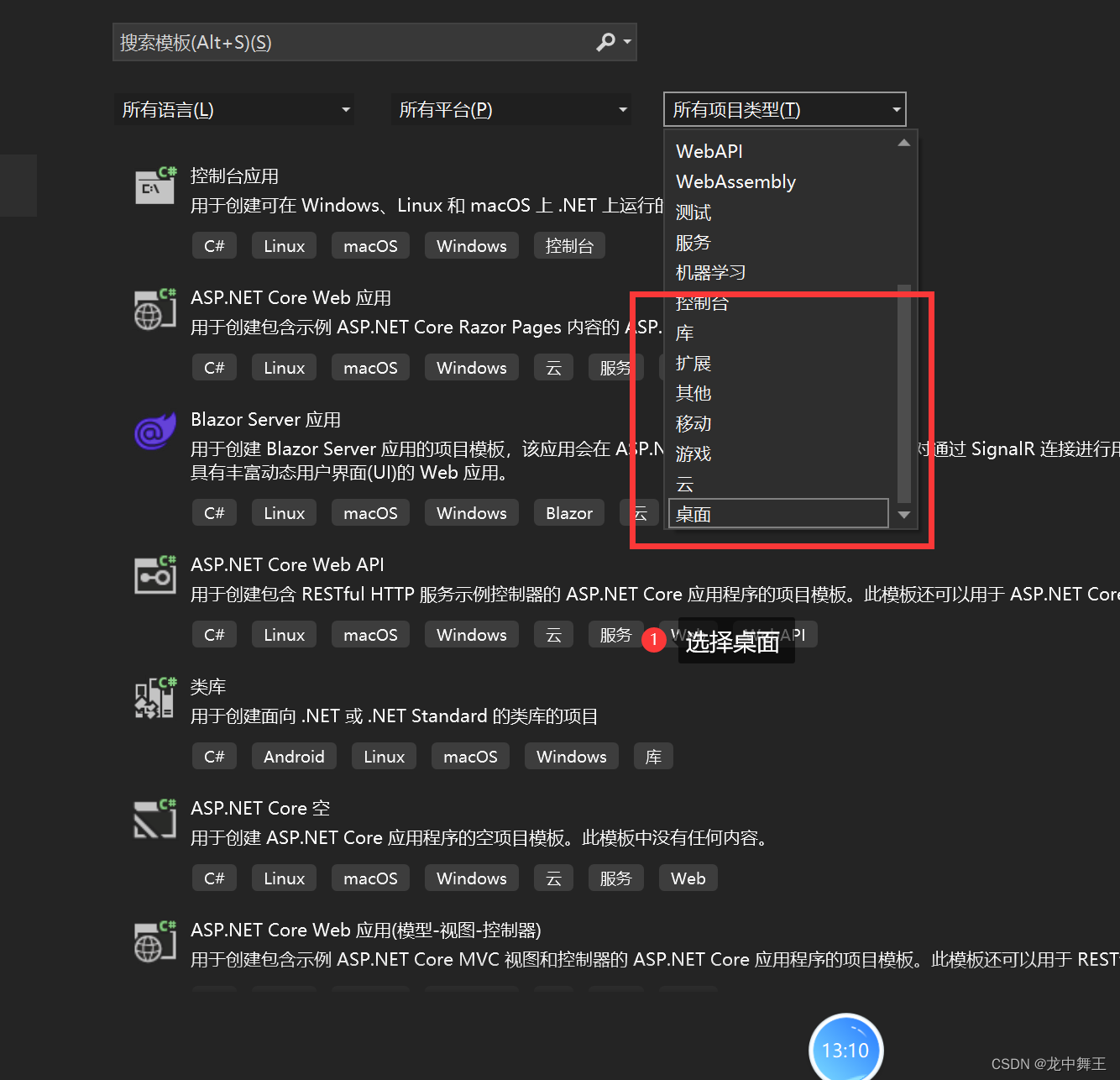Click the Blazor Server template icon
Image resolution: width=1120 pixels, height=1080 pixels.
[x=156, y=431]
